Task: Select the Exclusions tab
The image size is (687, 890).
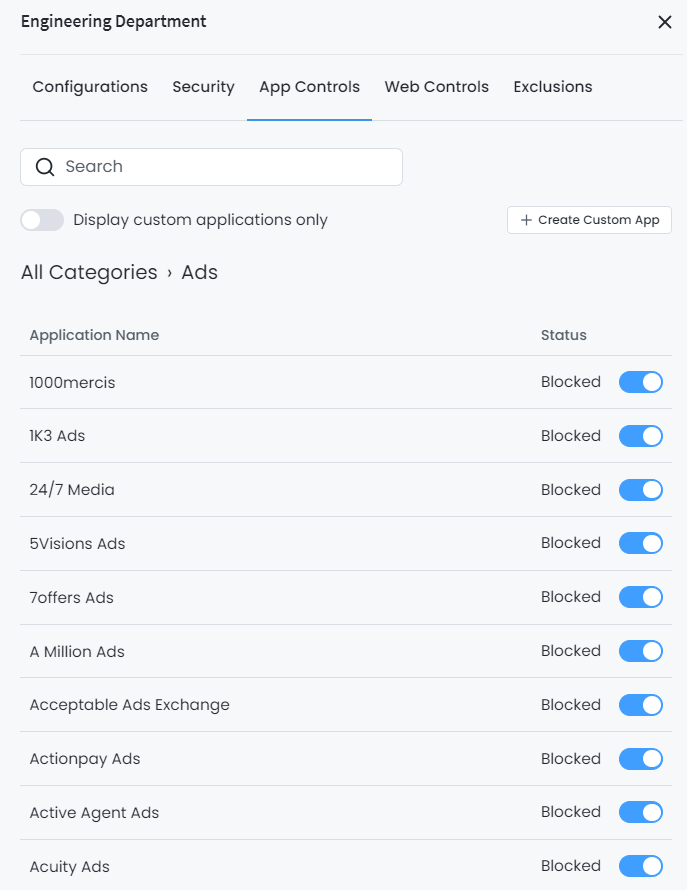Action: tap(552, 87)
